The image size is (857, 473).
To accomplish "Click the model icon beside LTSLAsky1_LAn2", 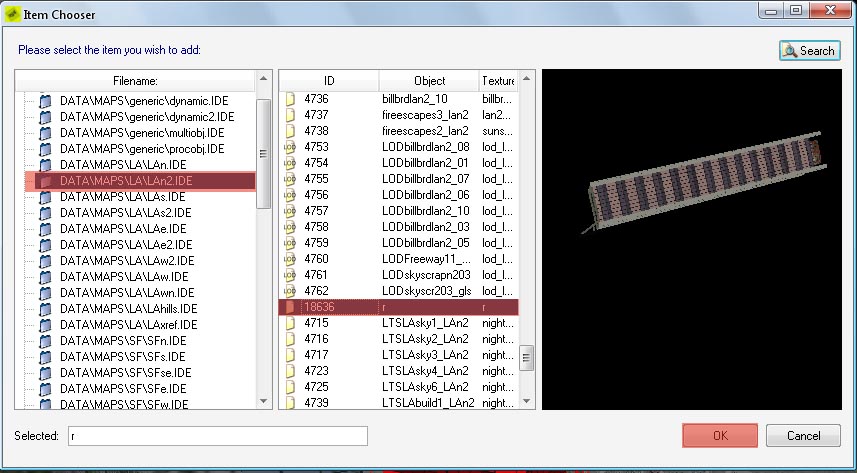I will pos(290,322).
